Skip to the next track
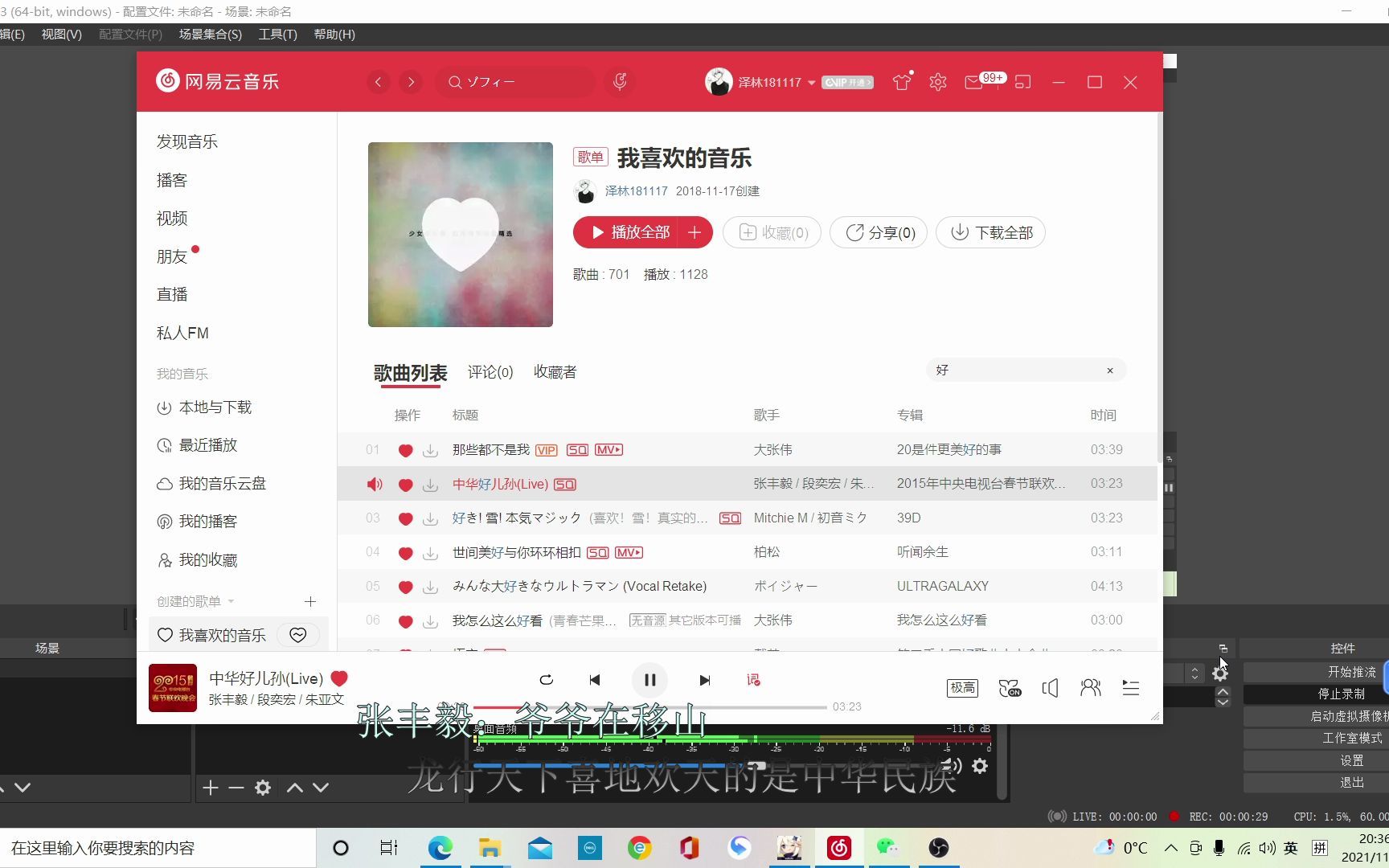 pos(705,680)
